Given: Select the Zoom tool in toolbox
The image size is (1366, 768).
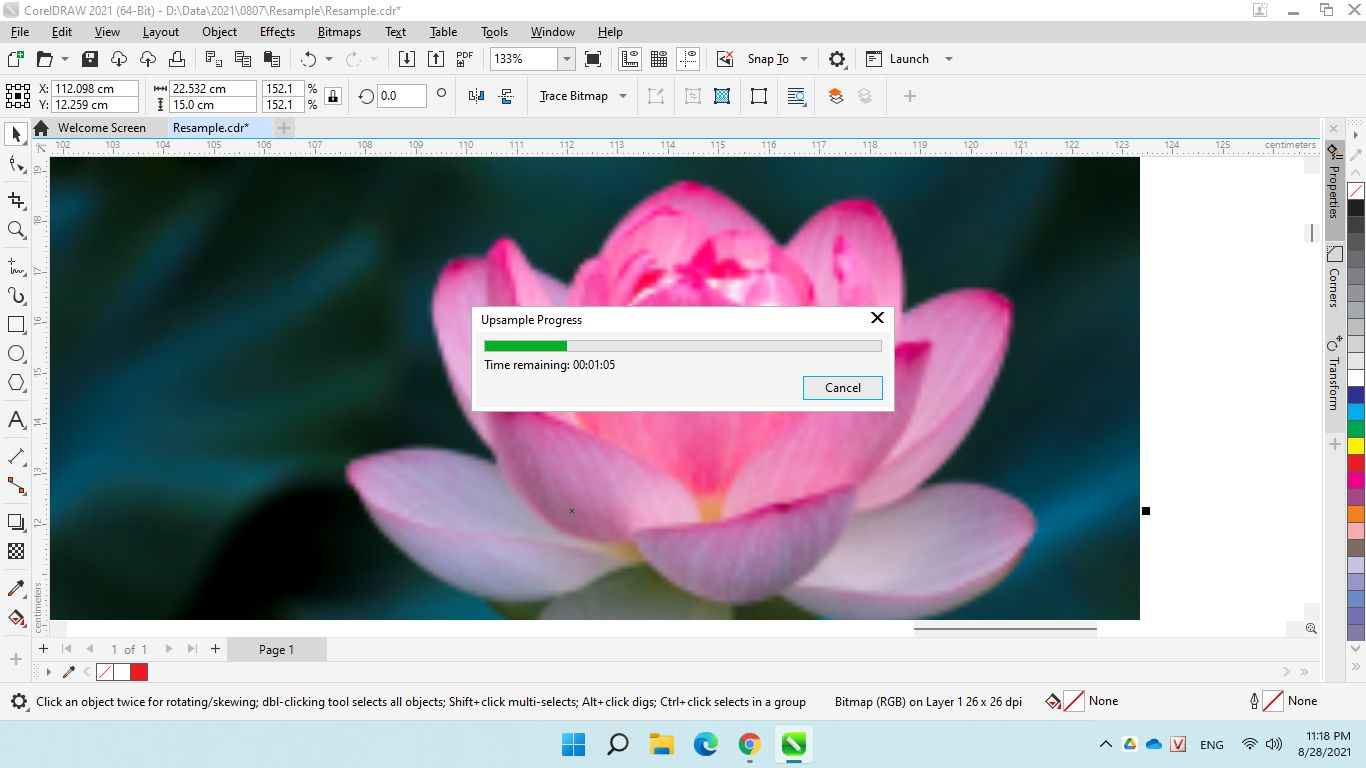Looking at the screenshot, I should pos(16,230).
